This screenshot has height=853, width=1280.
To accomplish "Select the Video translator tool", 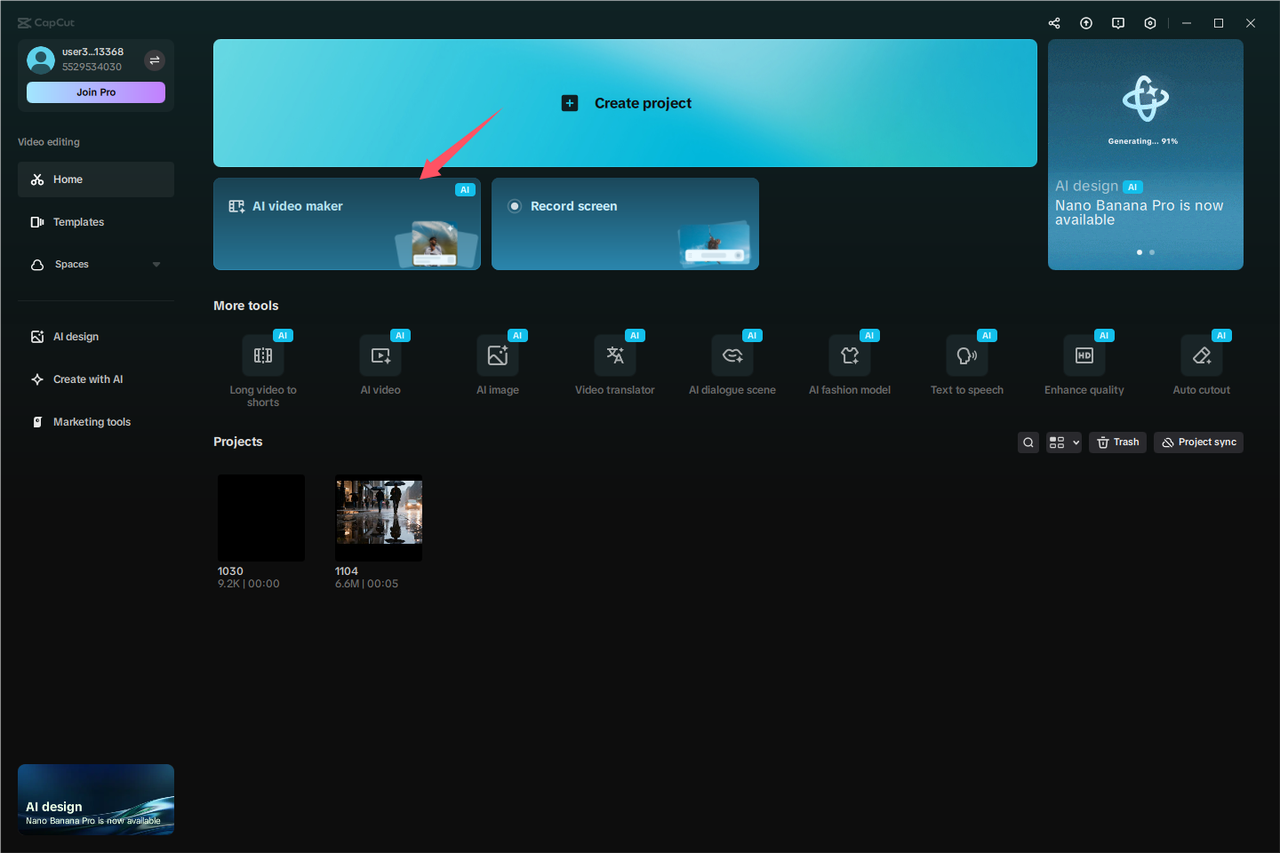I will click(615, 360).
